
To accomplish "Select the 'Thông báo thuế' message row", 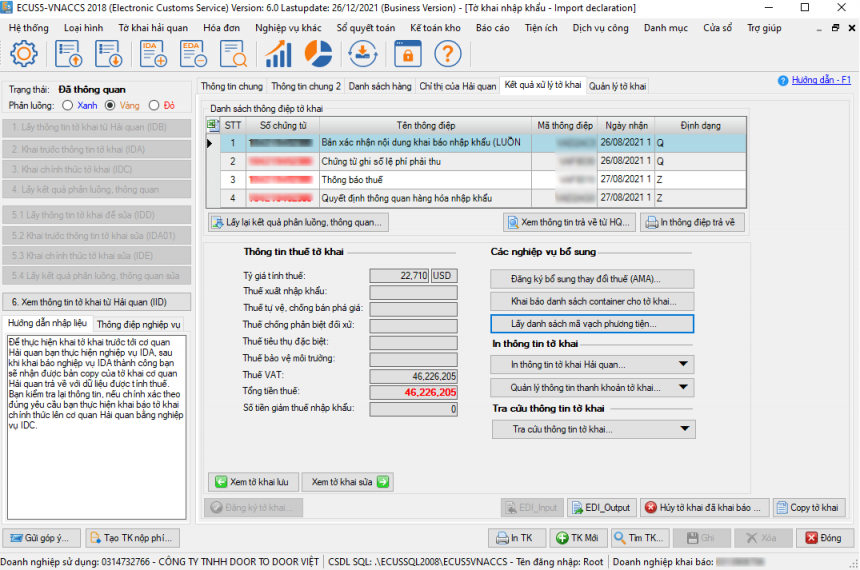I will tap(476, 179).
